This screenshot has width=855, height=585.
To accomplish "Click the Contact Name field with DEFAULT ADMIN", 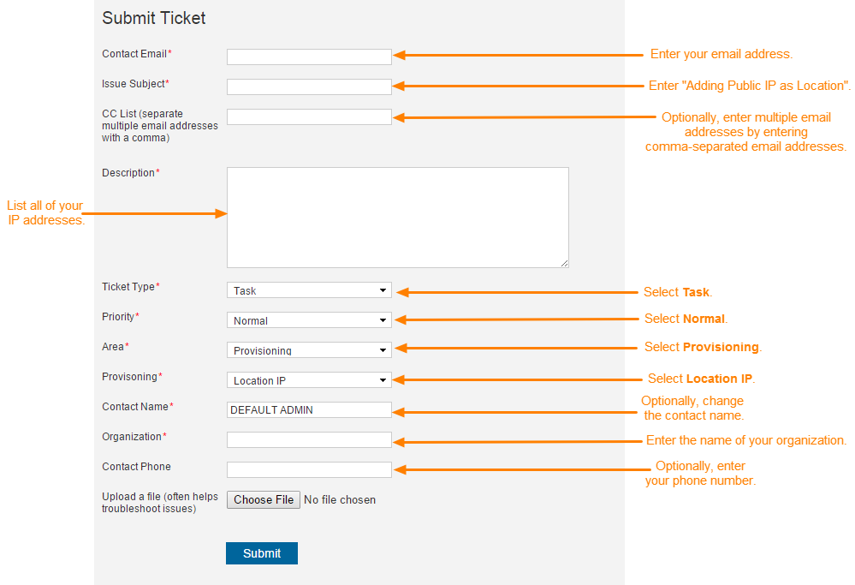I will coord(309,410).
